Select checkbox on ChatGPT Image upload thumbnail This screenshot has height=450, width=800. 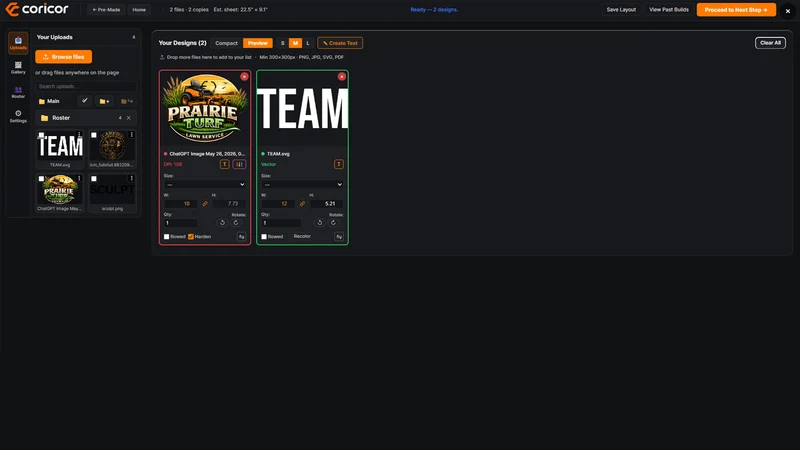point(41,179)
